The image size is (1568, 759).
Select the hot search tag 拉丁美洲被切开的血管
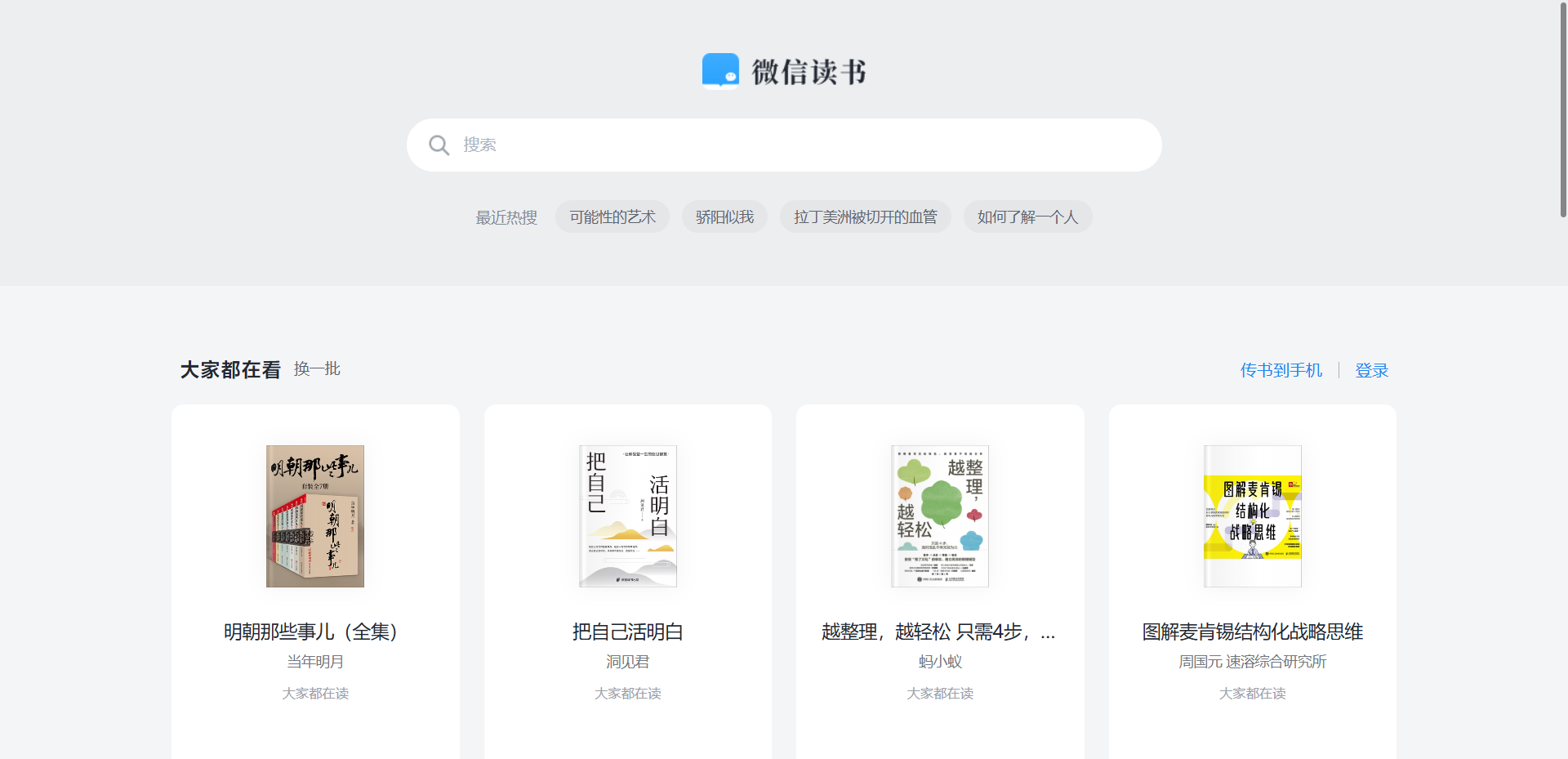(x=865, y=217)
